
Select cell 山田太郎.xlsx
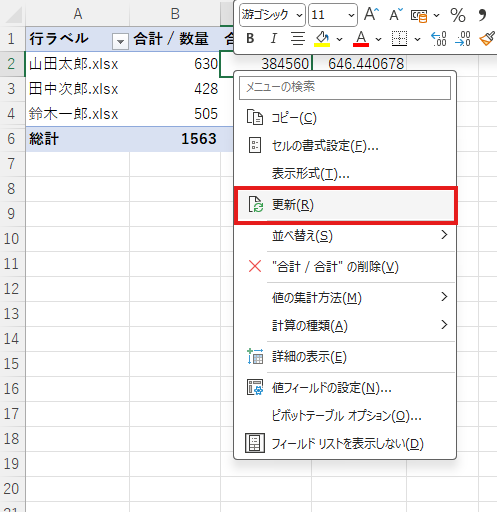[x=77, y=64]
